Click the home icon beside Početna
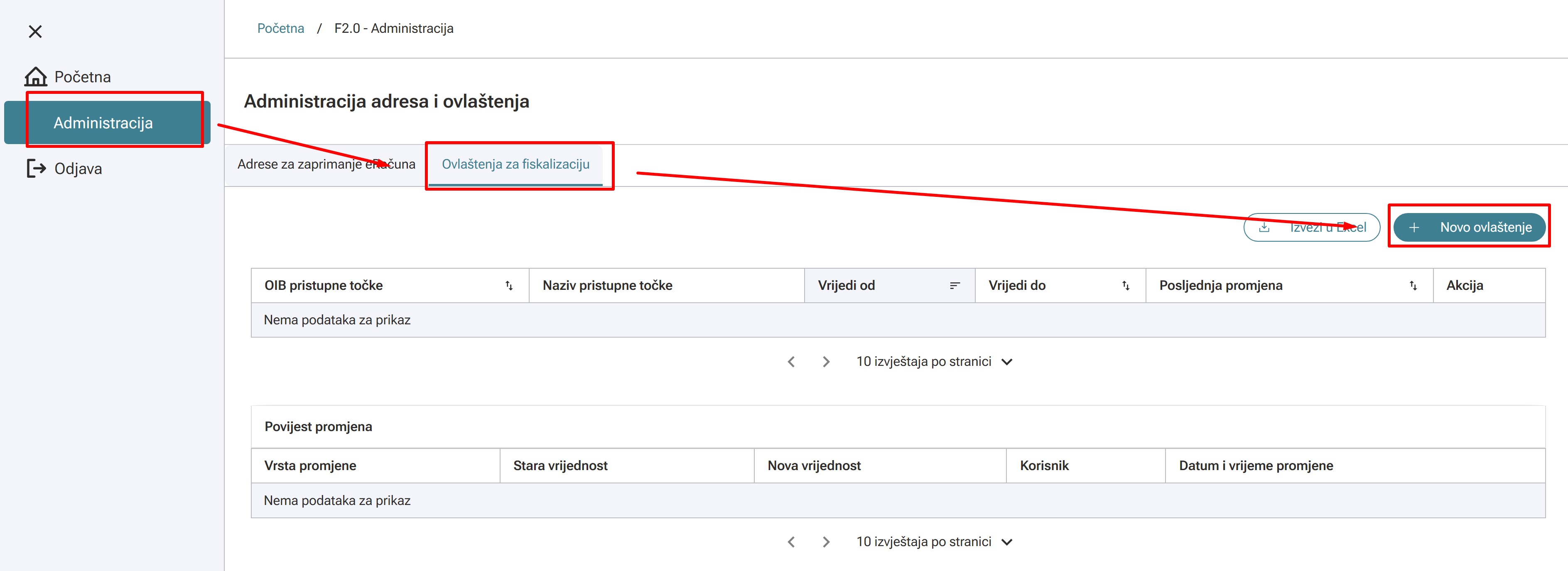The height and width of the screenshot is (571, 1568). [35, 77]
